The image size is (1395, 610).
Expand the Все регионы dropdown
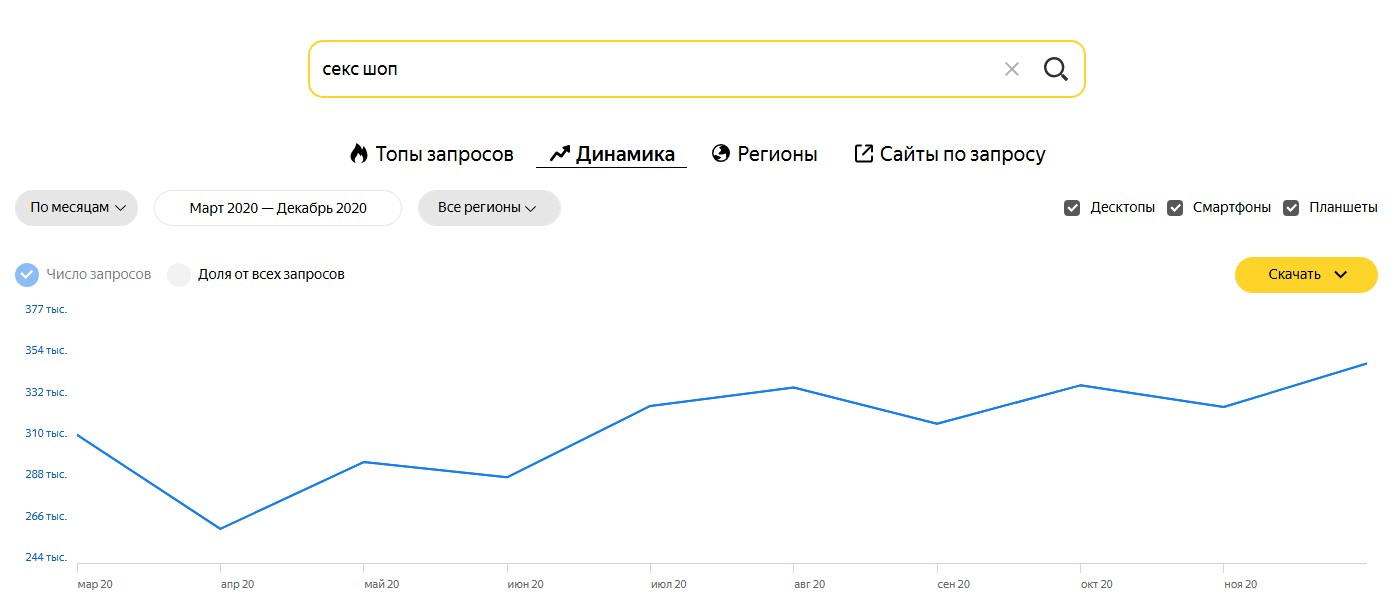pos(489,208)
